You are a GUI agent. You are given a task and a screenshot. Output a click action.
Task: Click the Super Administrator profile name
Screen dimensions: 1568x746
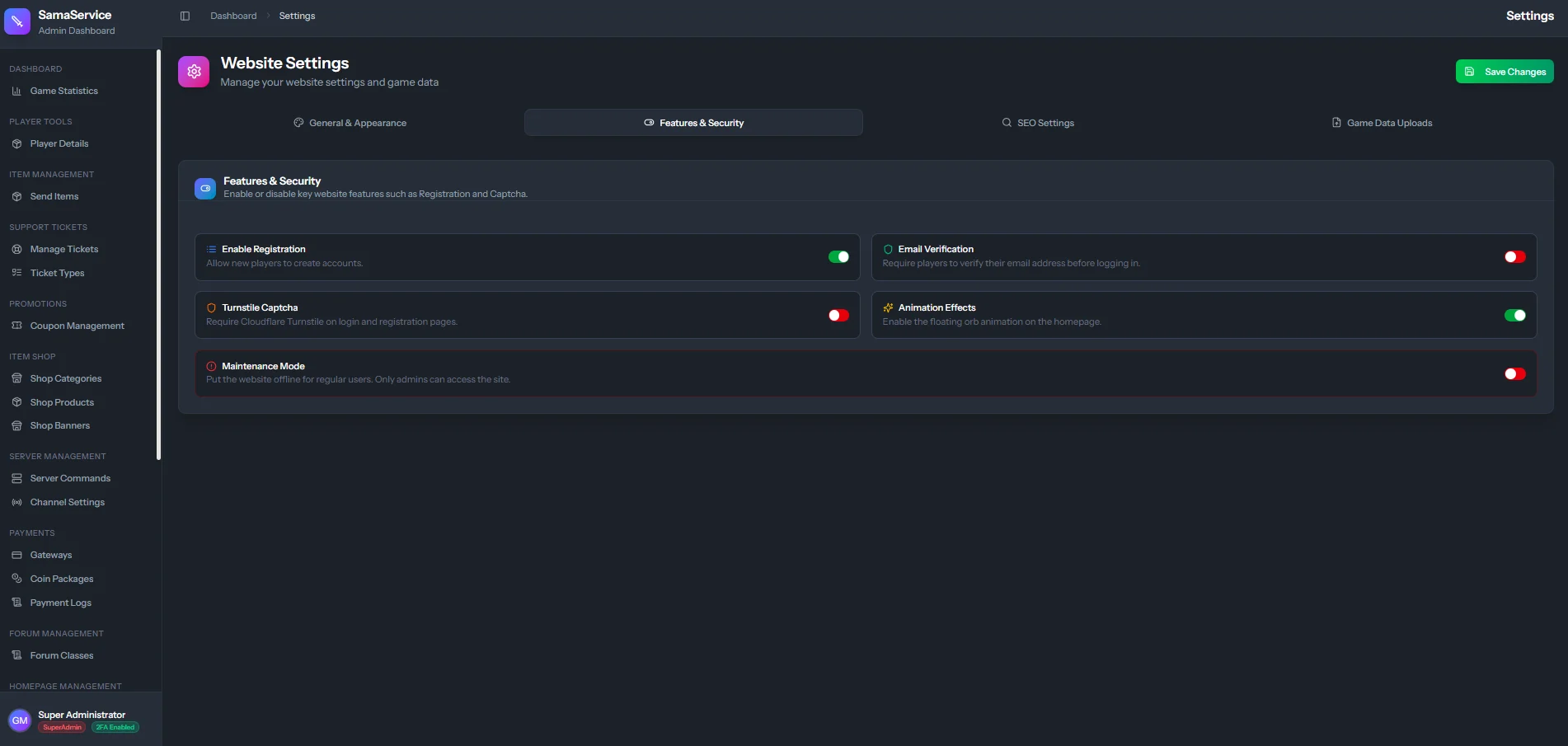(x=82, y=715)
